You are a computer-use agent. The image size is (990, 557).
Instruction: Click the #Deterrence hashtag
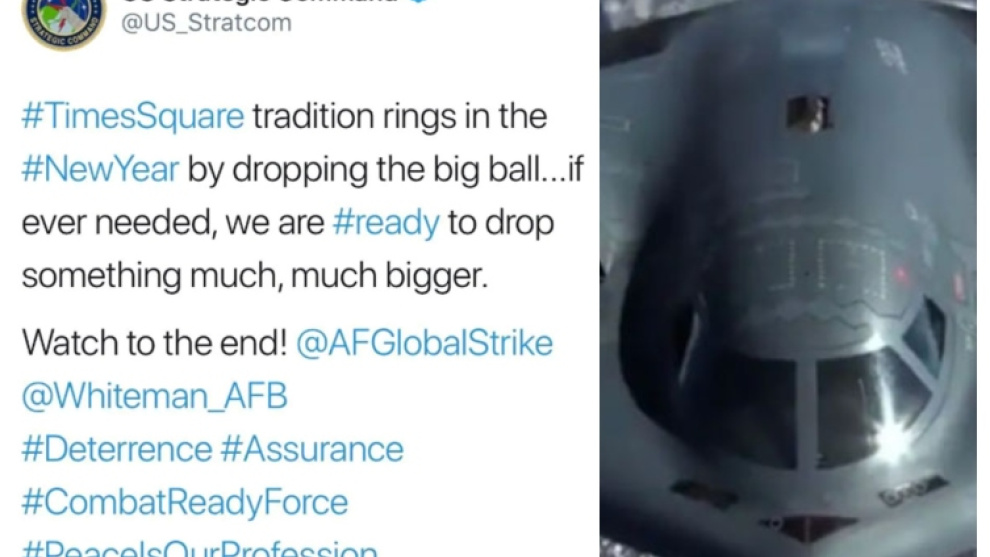tap(117, 449)
